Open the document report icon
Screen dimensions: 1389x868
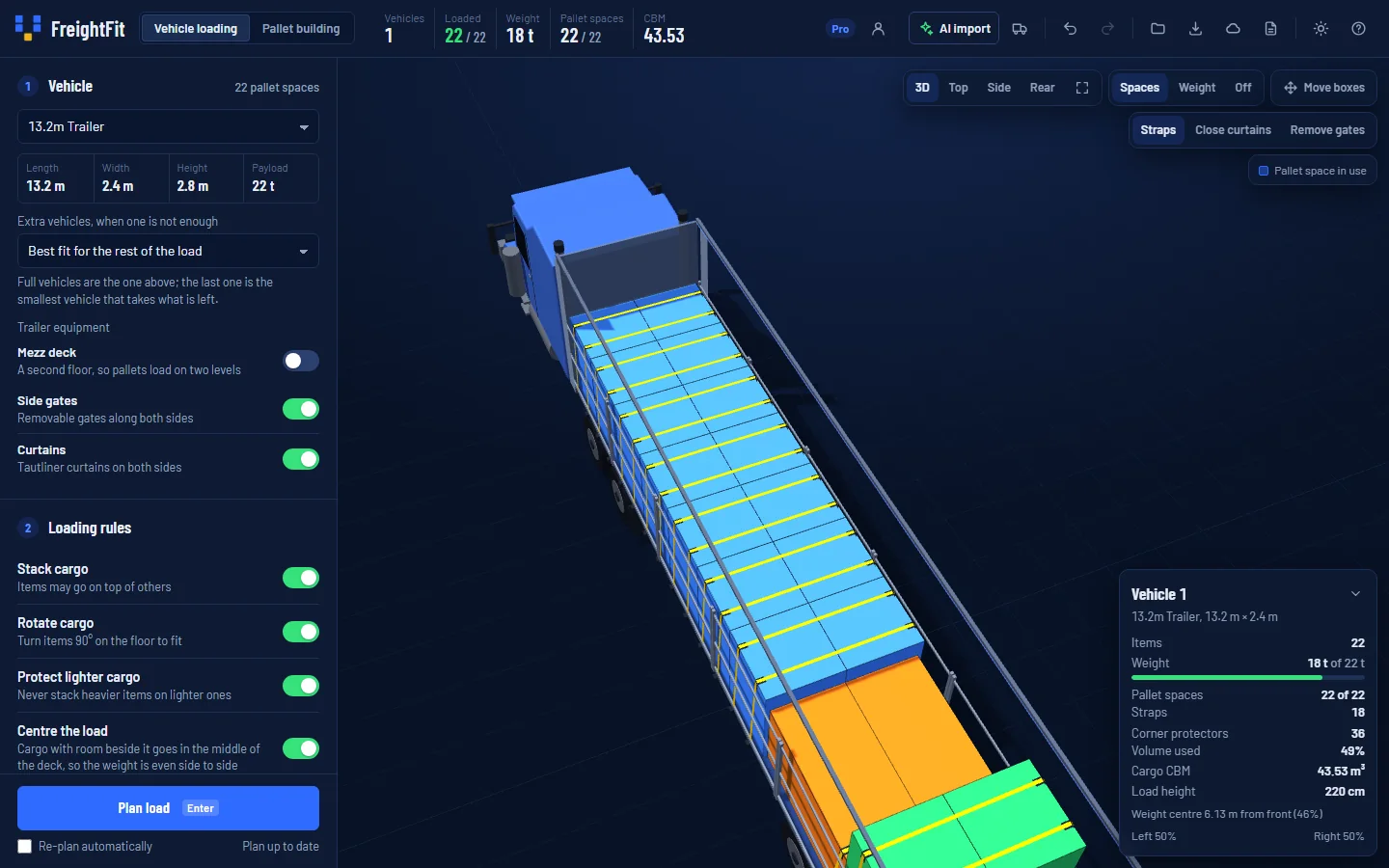(x=1270, y=29)
